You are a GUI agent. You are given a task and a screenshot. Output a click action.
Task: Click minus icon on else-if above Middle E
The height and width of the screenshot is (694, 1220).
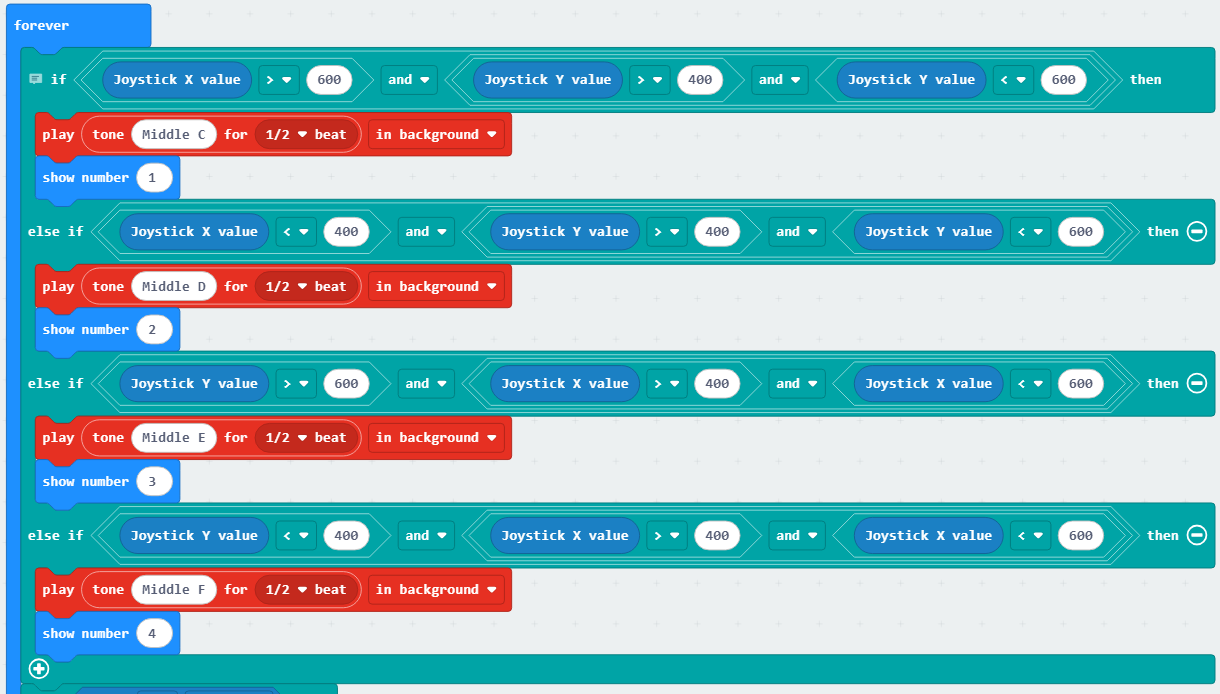click(x=1196, y=384)
